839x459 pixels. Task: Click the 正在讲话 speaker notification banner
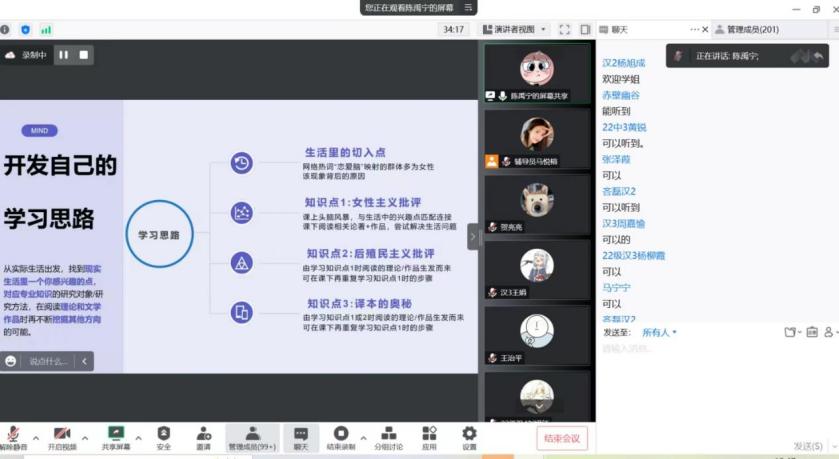click(747, 56)
